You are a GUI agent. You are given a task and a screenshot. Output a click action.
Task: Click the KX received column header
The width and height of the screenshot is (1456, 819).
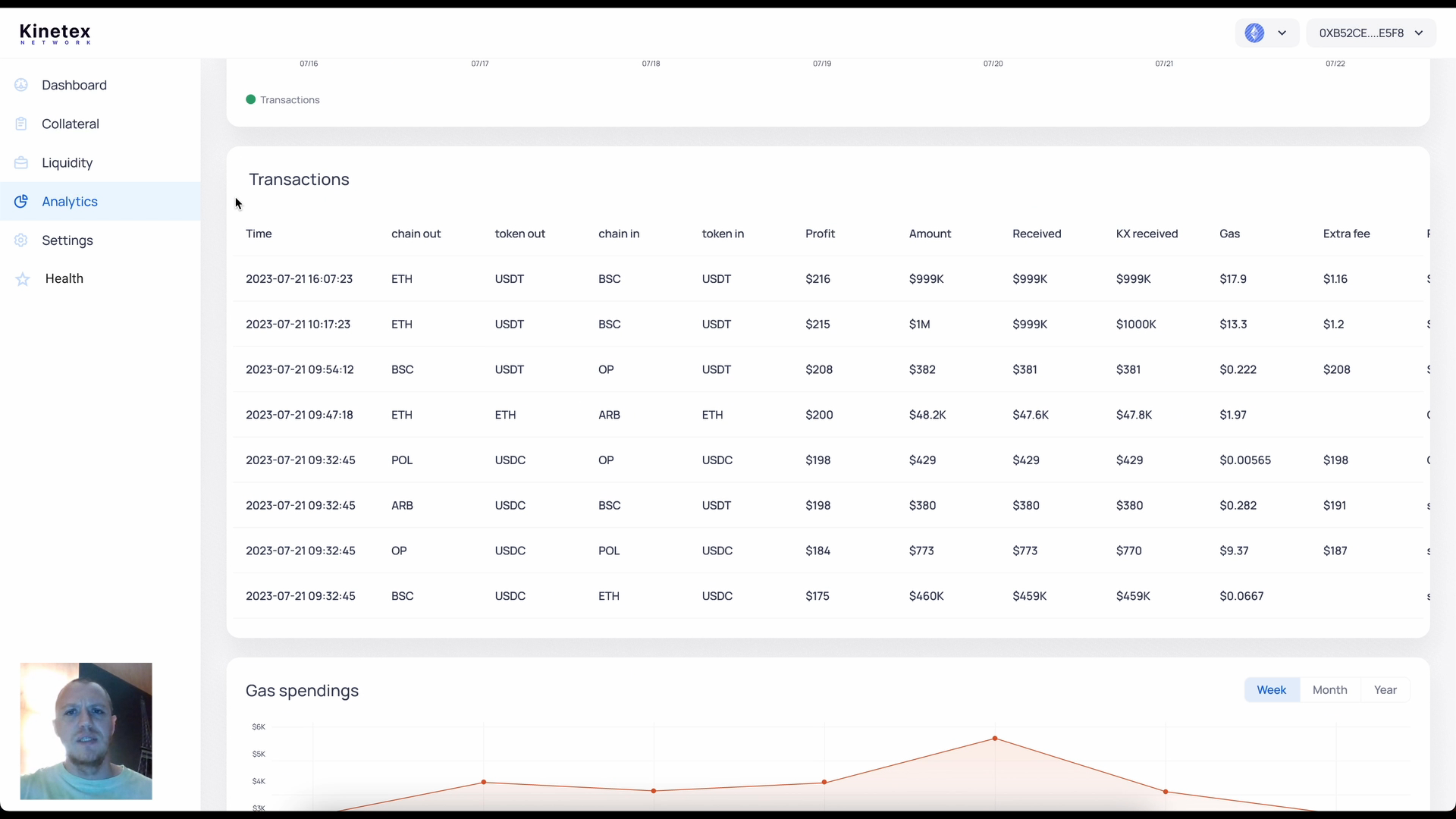(x=1147, y=234)
